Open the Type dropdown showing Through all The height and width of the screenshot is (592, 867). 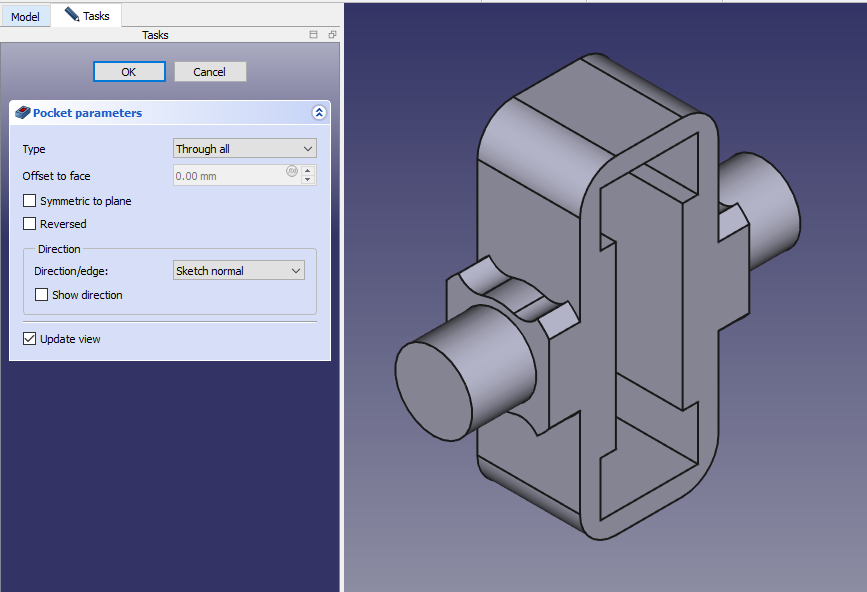pyautogui.click(x=245, y=149)
